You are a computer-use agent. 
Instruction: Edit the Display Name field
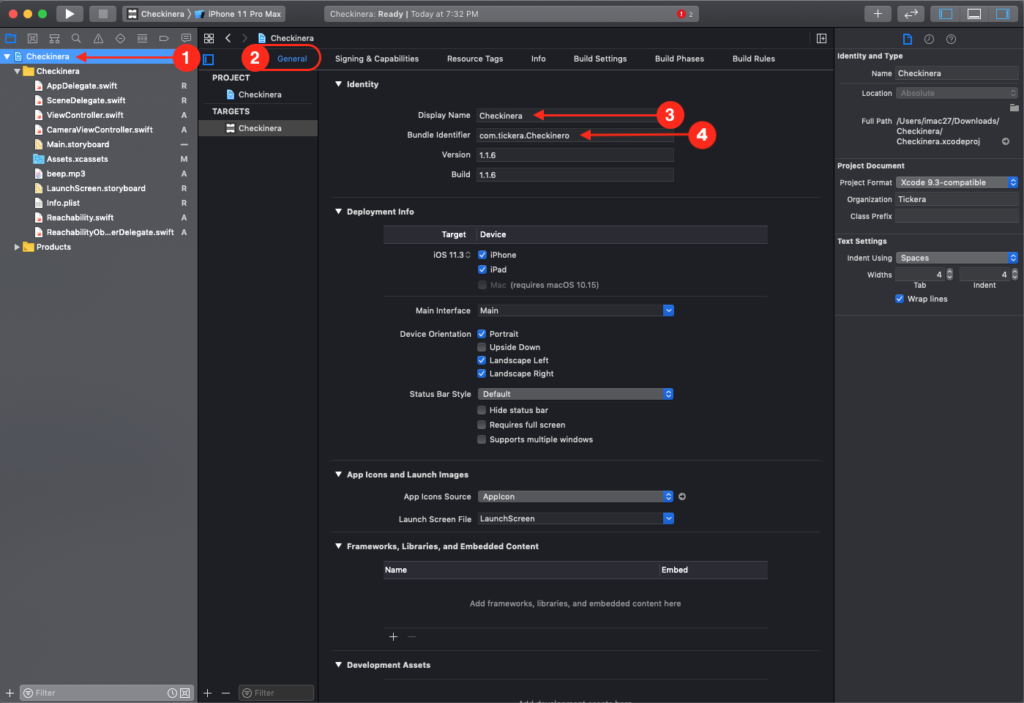pos(575,116)
